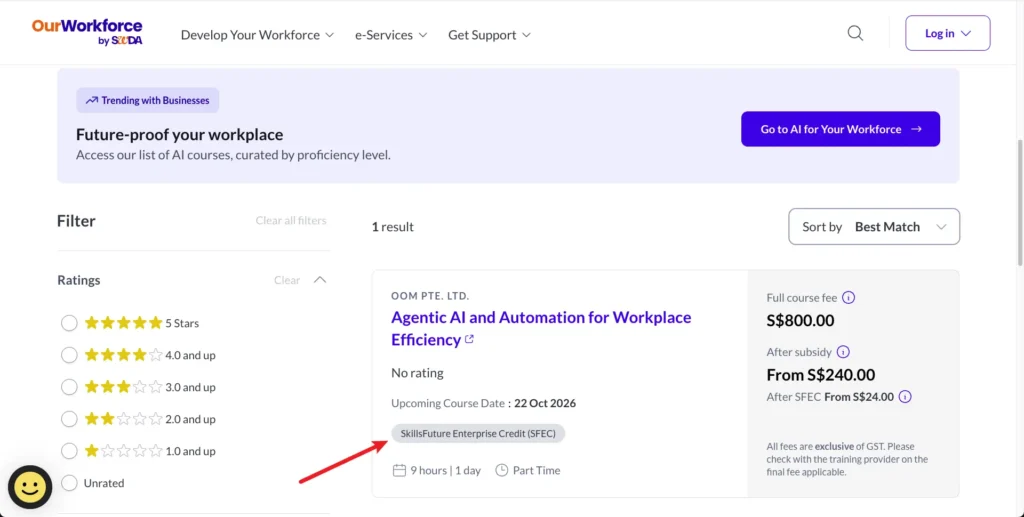
Task: Click Go to AI for Your Workforce
Action: click(x=840, y=129)
